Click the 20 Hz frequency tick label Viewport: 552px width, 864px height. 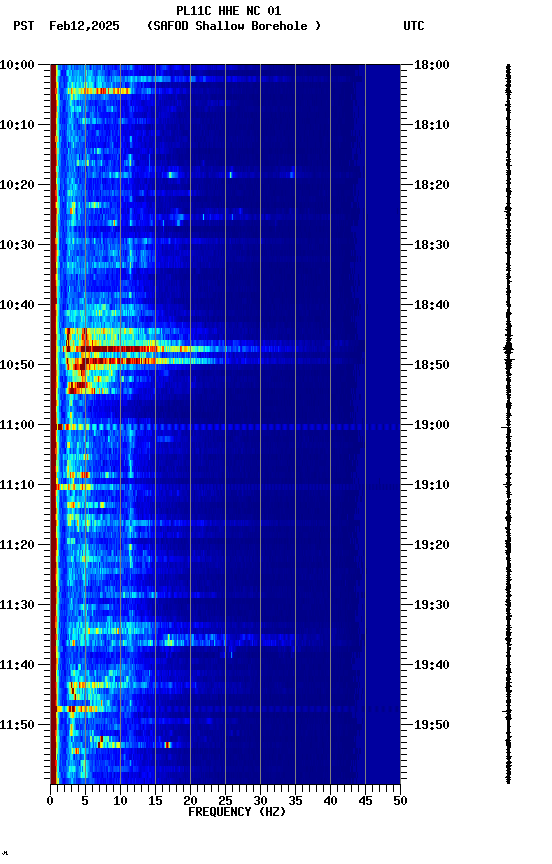(190, 801)
